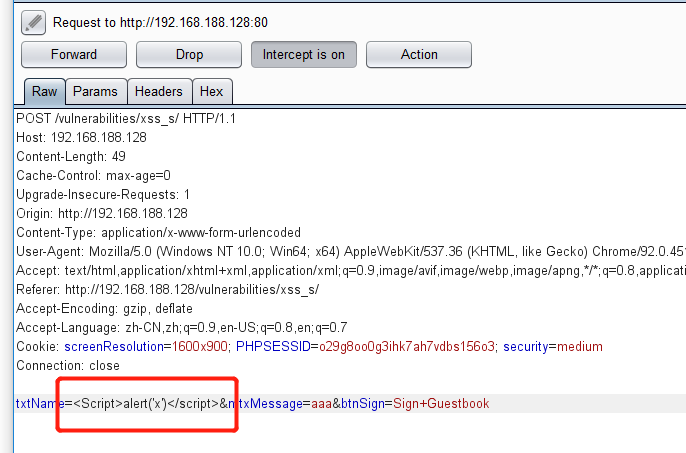Click the Content-Length: 49 header
Image resolution: width=686 pixels, height=453 pixels.
(71, 156)
